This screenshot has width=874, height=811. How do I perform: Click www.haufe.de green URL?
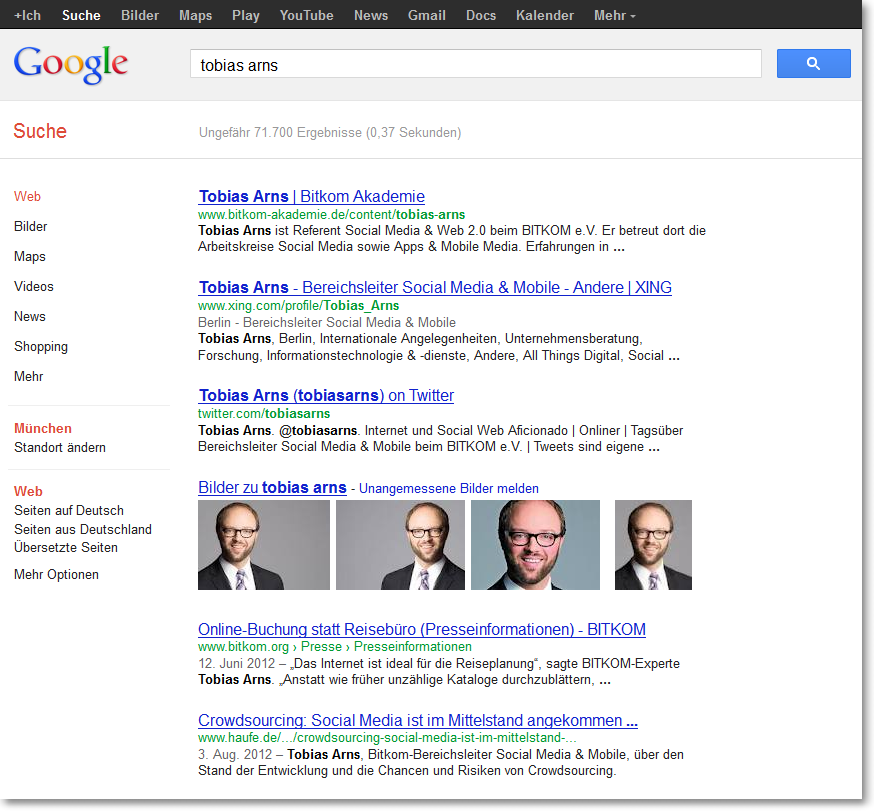(387, 738)
